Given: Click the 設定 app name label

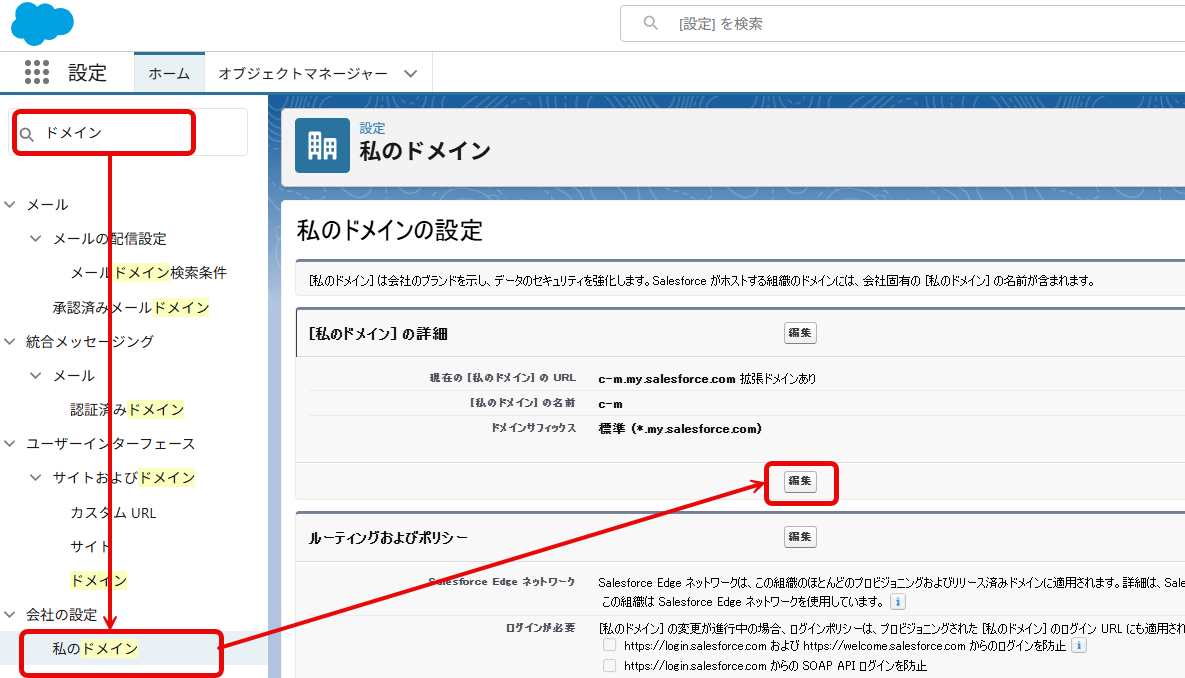Looking at the screenshot, I should point(88,73).
